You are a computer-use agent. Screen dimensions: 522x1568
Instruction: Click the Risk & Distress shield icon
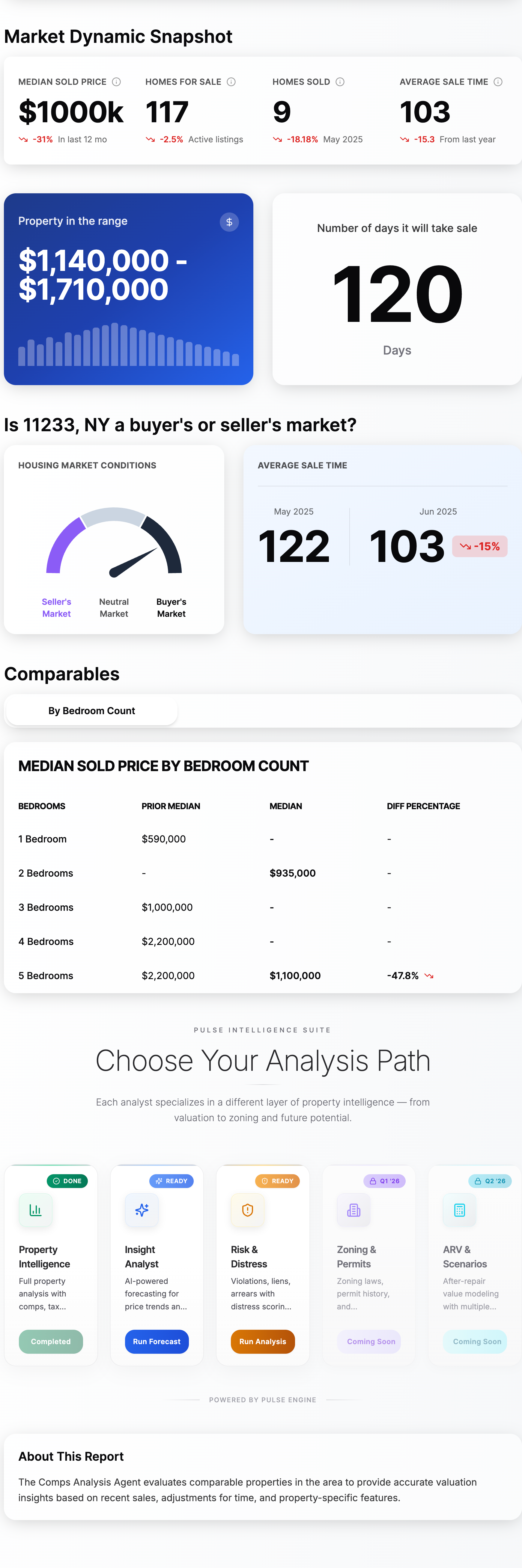click(x=248, y=1210)
